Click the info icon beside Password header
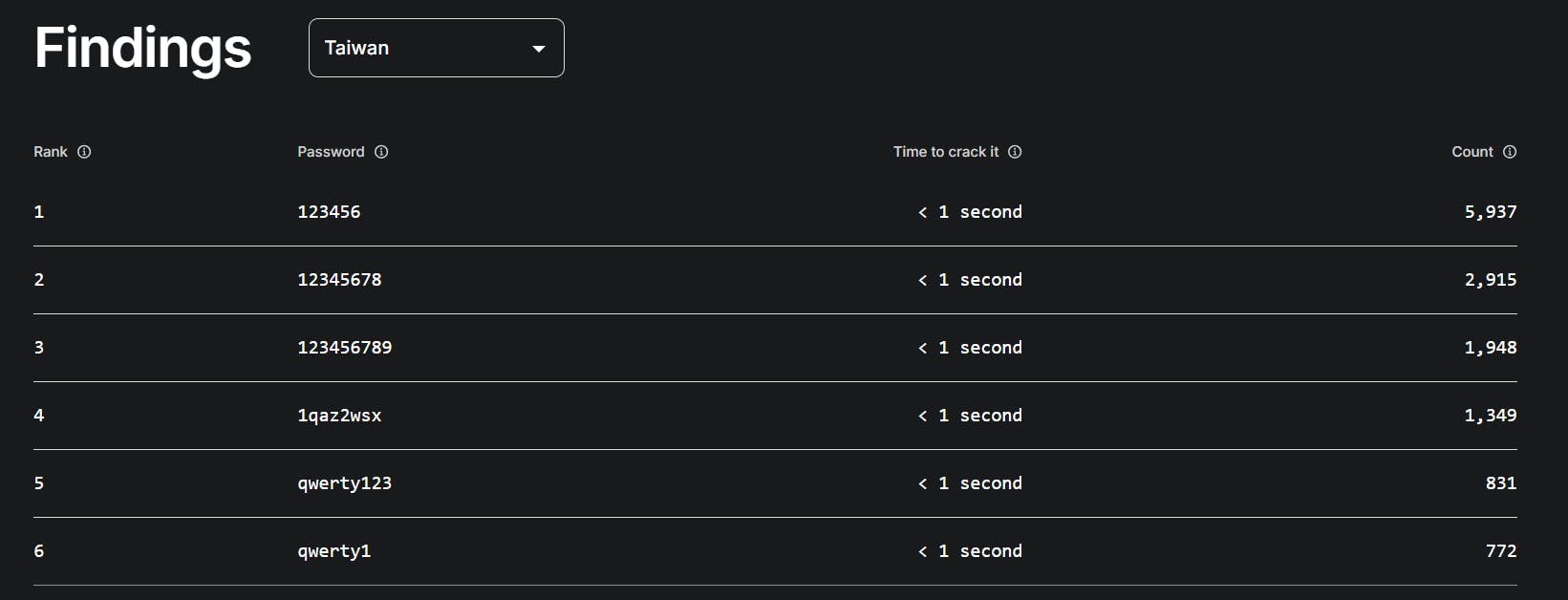The height and width of the screenshot is (600, 1568). point(381,152)
